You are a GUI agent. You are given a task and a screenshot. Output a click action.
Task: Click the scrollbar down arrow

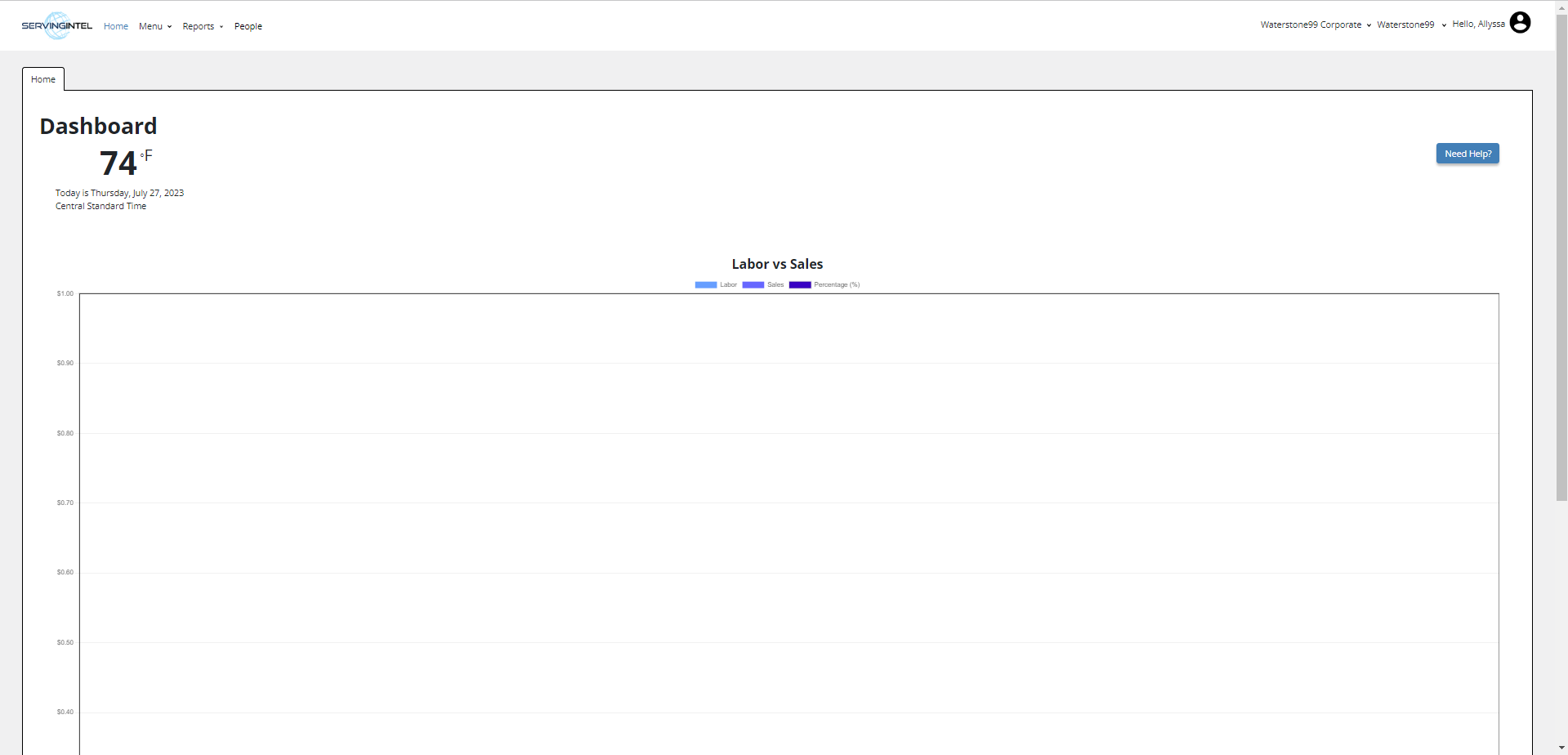coord(1561,748)
